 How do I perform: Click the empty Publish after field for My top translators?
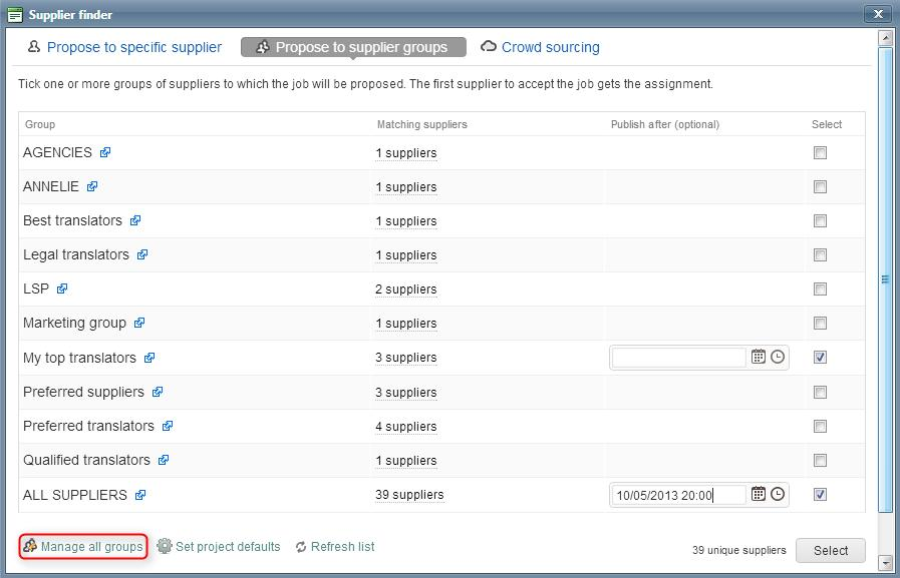678,358
